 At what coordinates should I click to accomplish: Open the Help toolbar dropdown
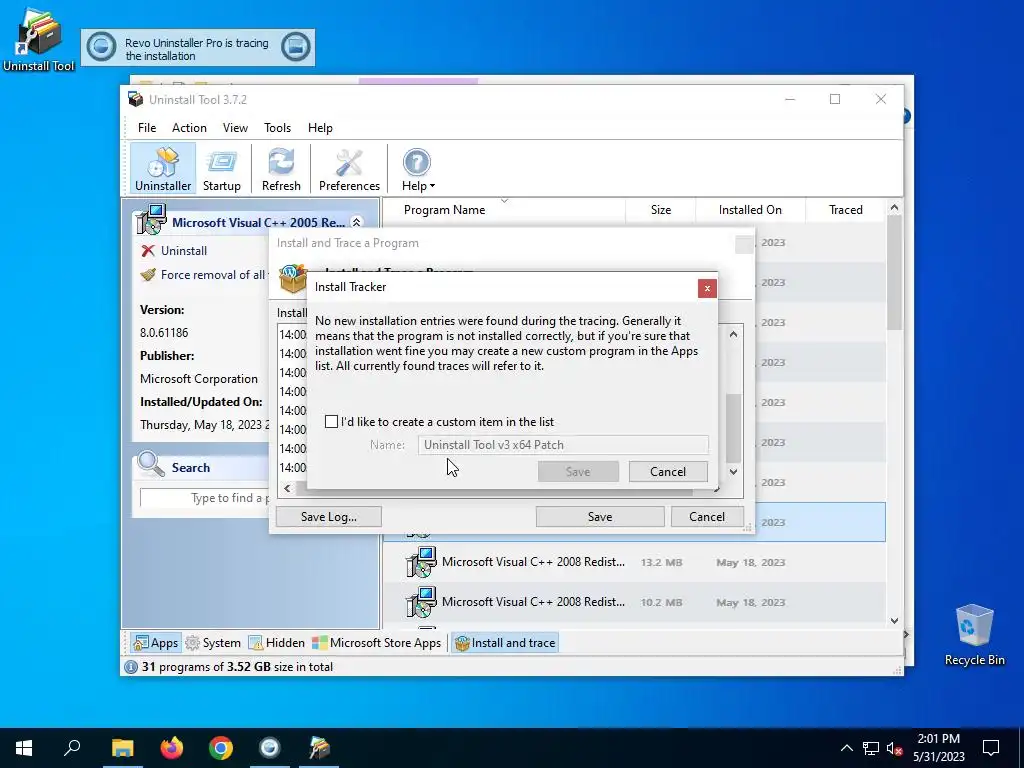[417, 168]
